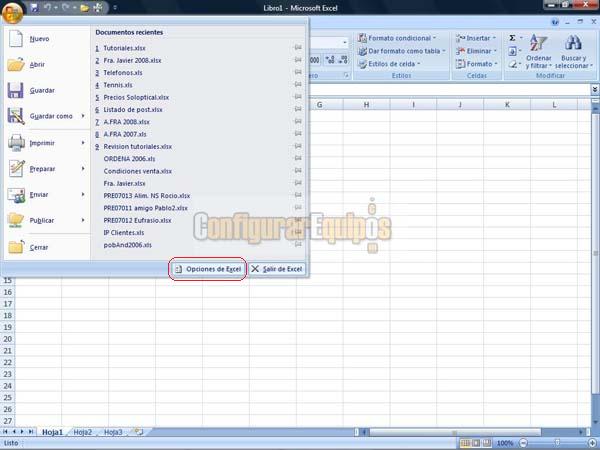Click Opciones de Excel button
Viewport: 600px width, 450px height.
coord(208,269)
